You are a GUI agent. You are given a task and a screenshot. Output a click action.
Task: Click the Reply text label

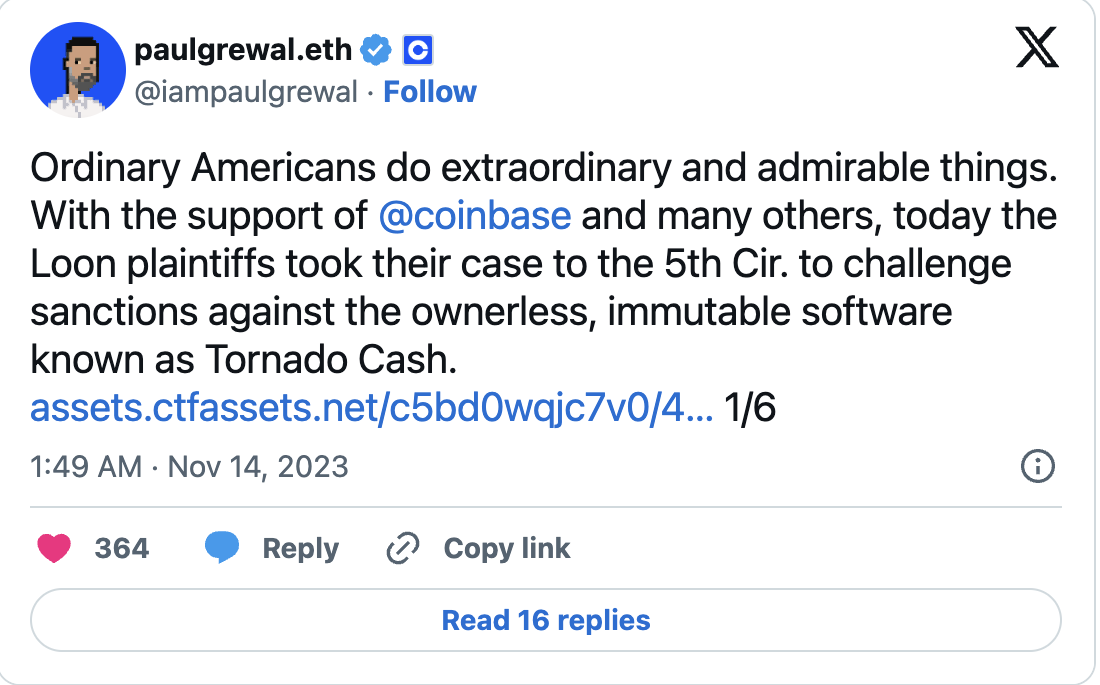coord(300,548)
